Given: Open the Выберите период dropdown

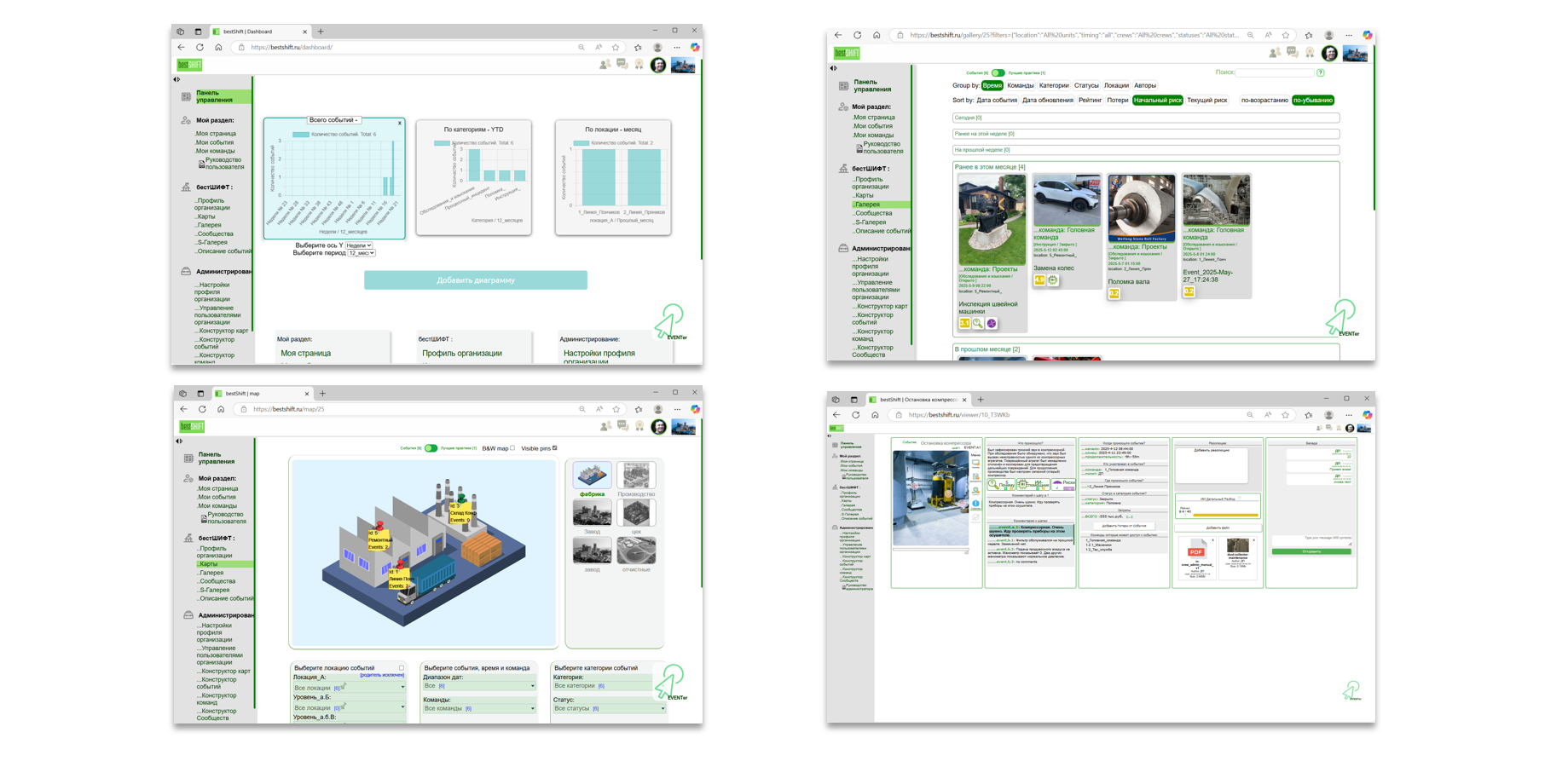Looking at the screenshot, I should [362, 253].
